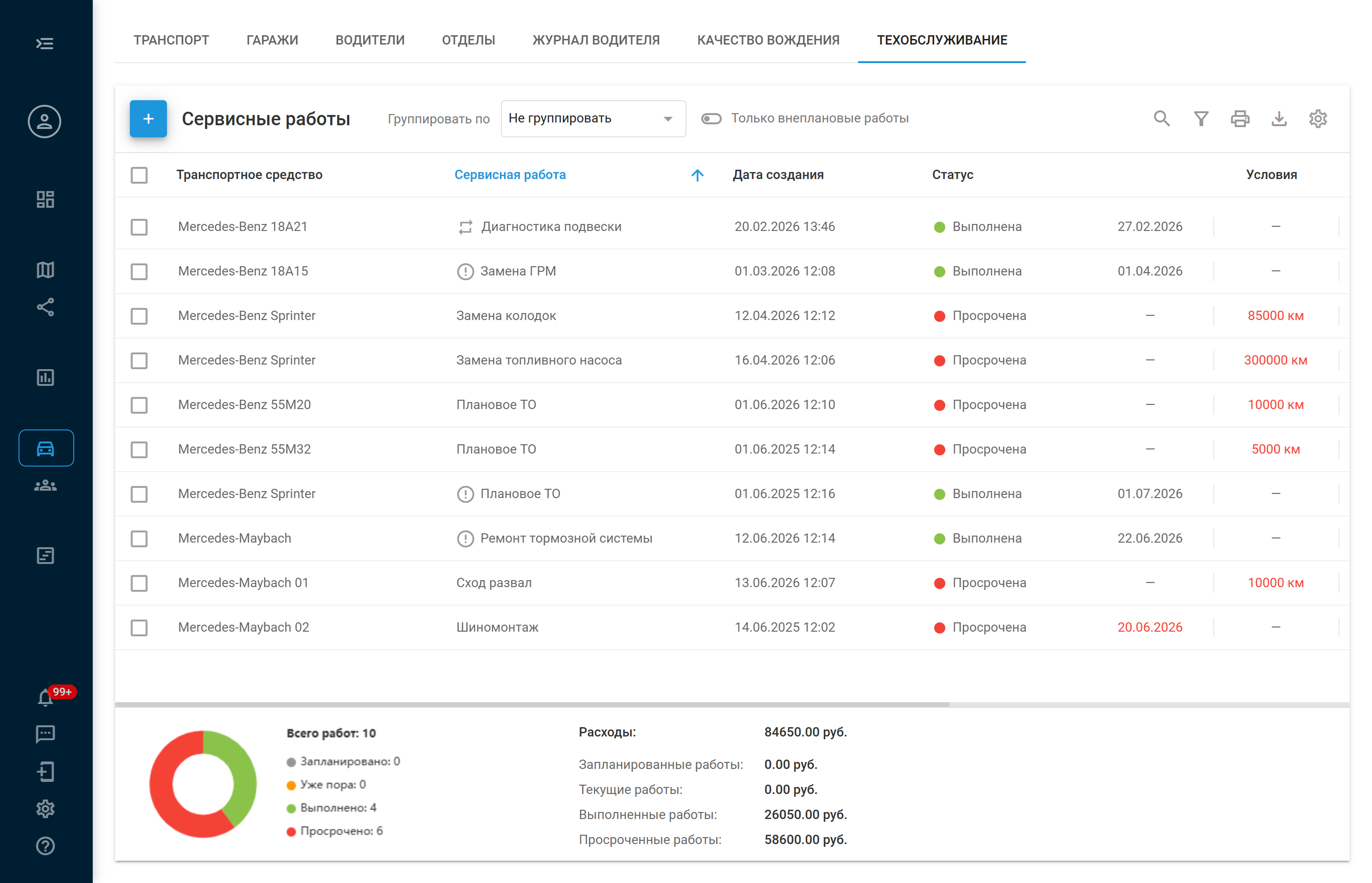This screenshot has width=1372, height=883.
Task: Open the document list icon in sidebar
Action: (45, 556)
